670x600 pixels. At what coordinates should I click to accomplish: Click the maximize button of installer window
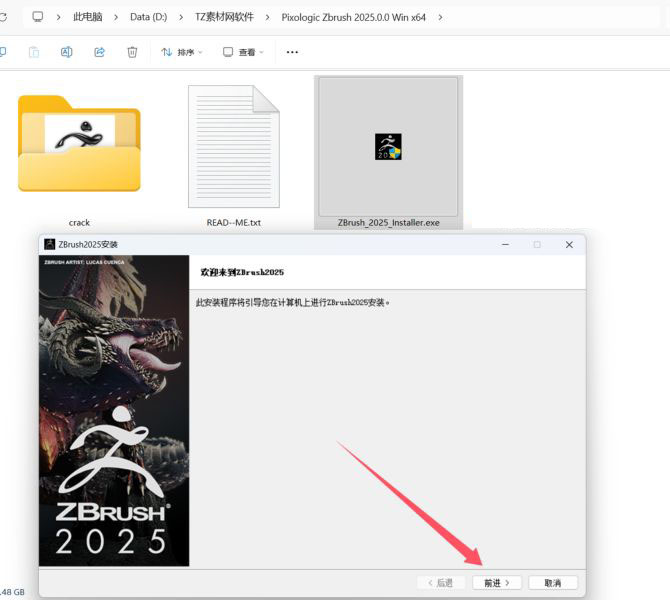[537, 244]
